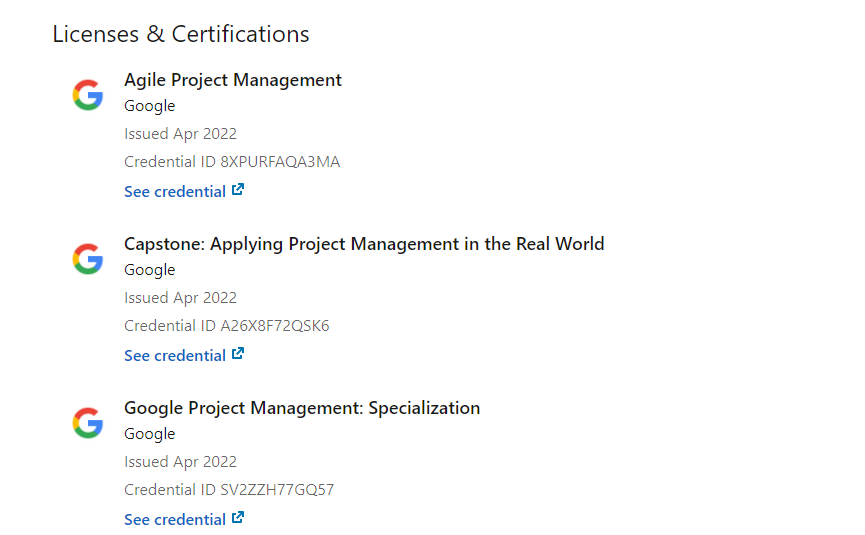Click the Google logo beside Google Project Management: Specialization
Viewport: 865px width, 535px height.
coord(88,423)
